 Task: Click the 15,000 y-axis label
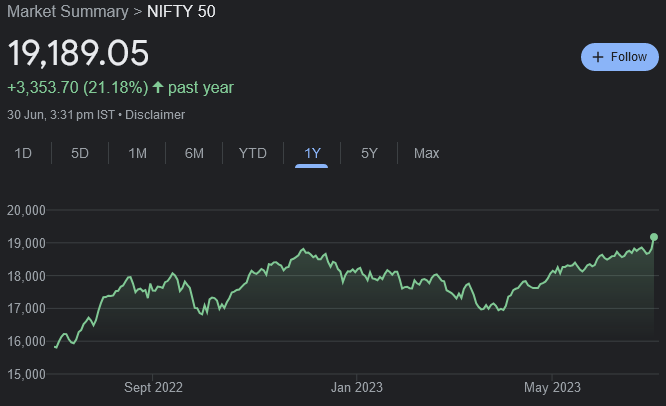[26, 374]
